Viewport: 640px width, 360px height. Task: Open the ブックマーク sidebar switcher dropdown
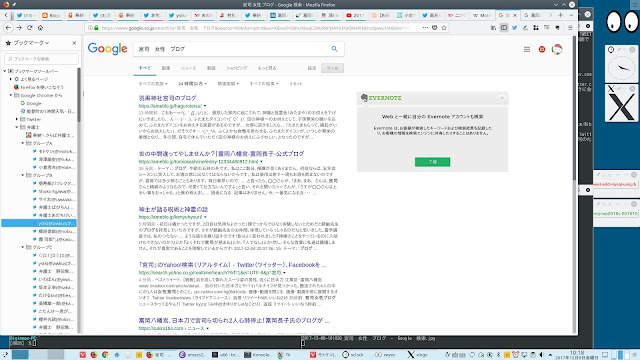(x=31, y=43)
